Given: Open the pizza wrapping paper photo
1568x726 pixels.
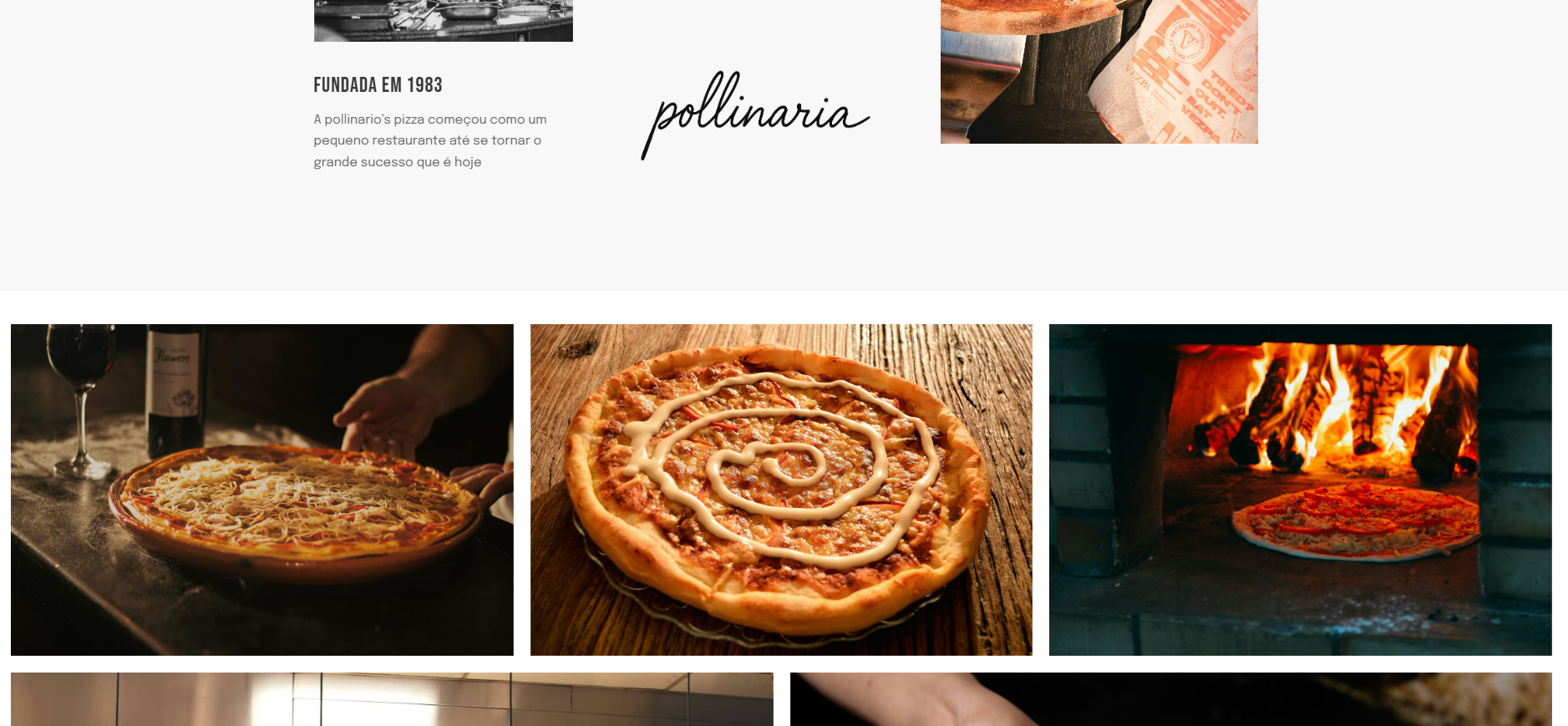Looking at the screenshot, I should (x=1099, y=71).
